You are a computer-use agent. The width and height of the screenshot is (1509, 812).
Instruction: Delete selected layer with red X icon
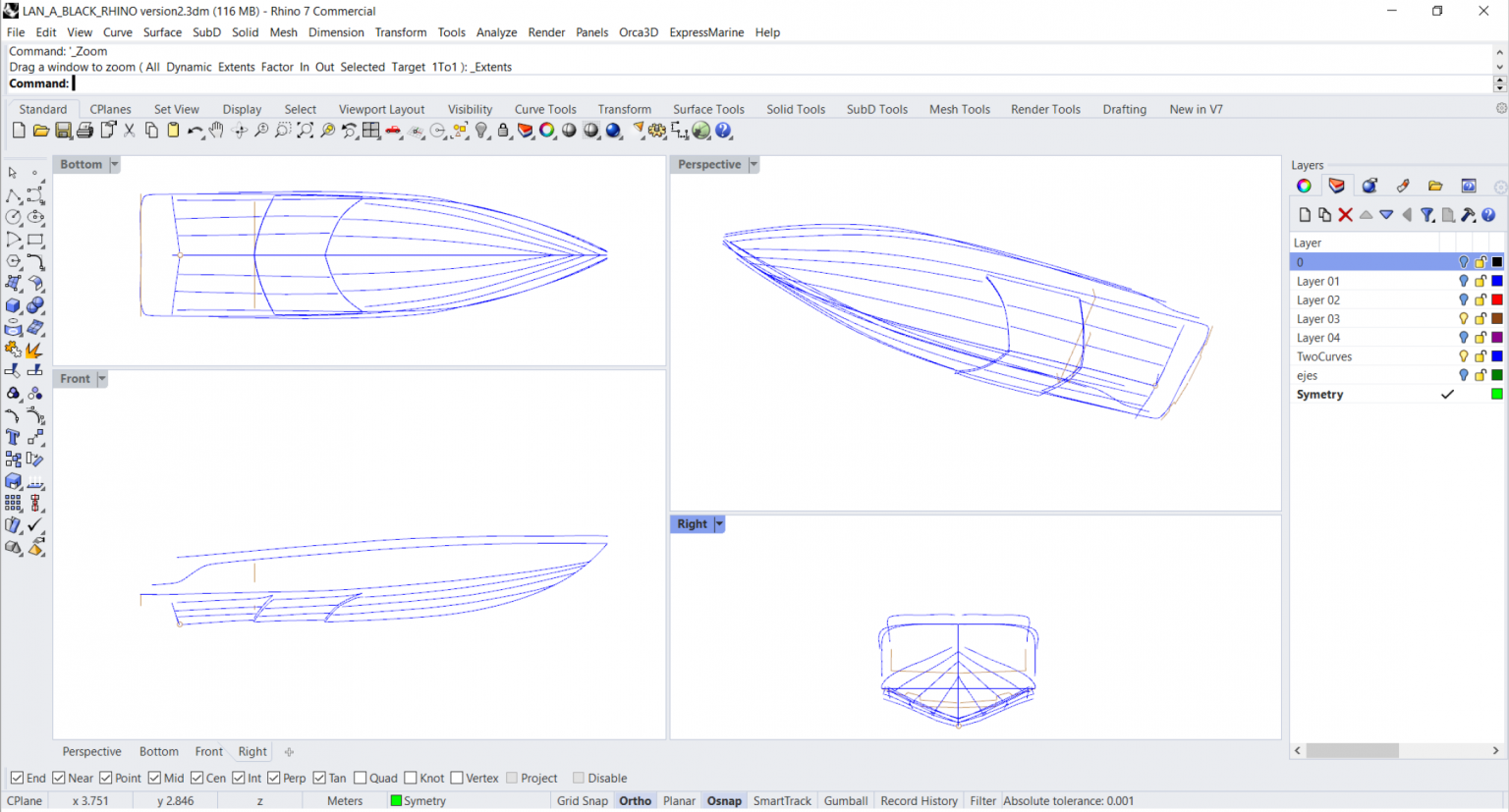tap(1345, 215)
